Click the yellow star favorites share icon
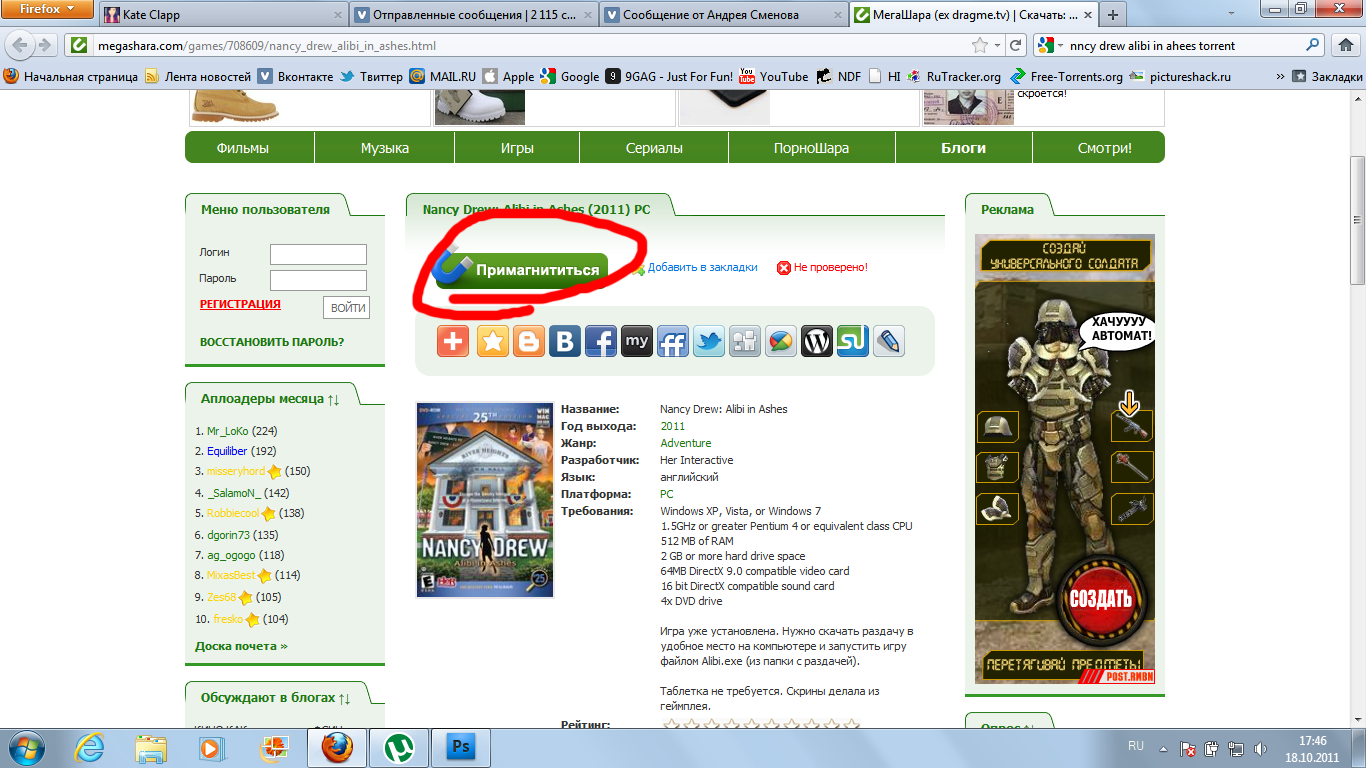 click(493, 341)
